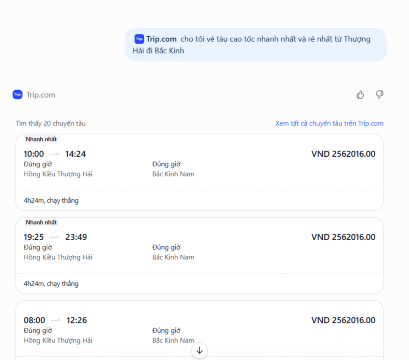
Task: Select the 19:25 to 23:49 train card
Action: 199,256
